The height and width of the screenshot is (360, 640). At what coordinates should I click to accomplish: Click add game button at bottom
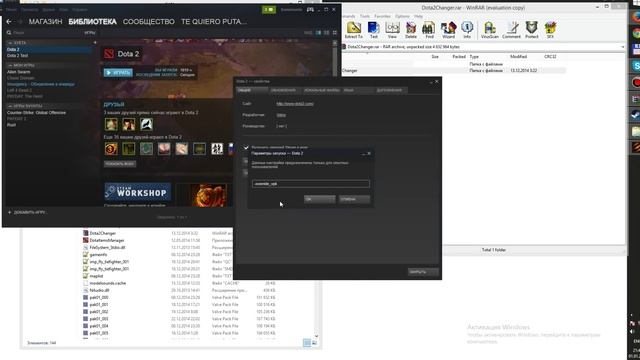[x=27, y=212]
